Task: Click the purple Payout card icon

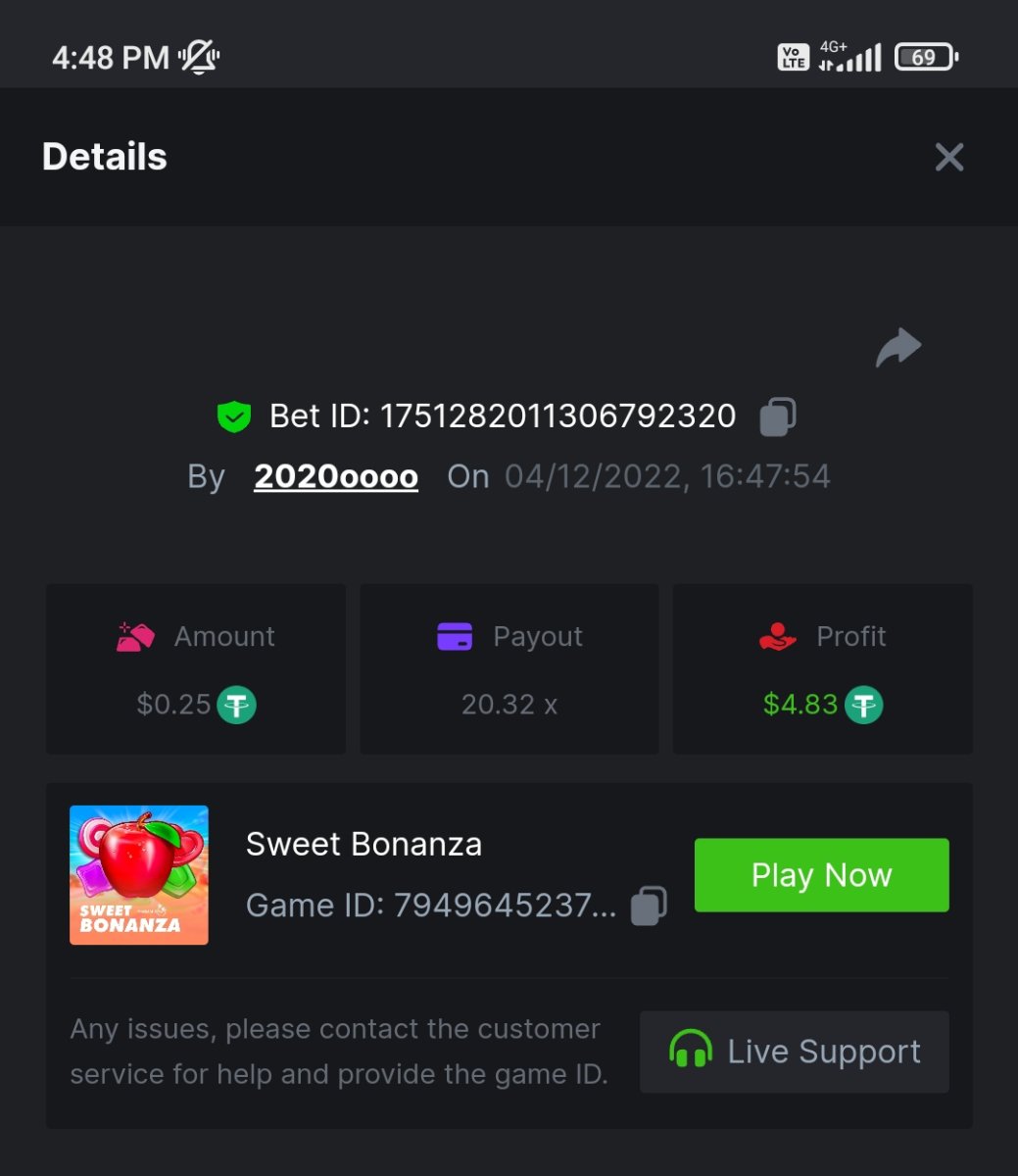Action: tap(455, 637)
